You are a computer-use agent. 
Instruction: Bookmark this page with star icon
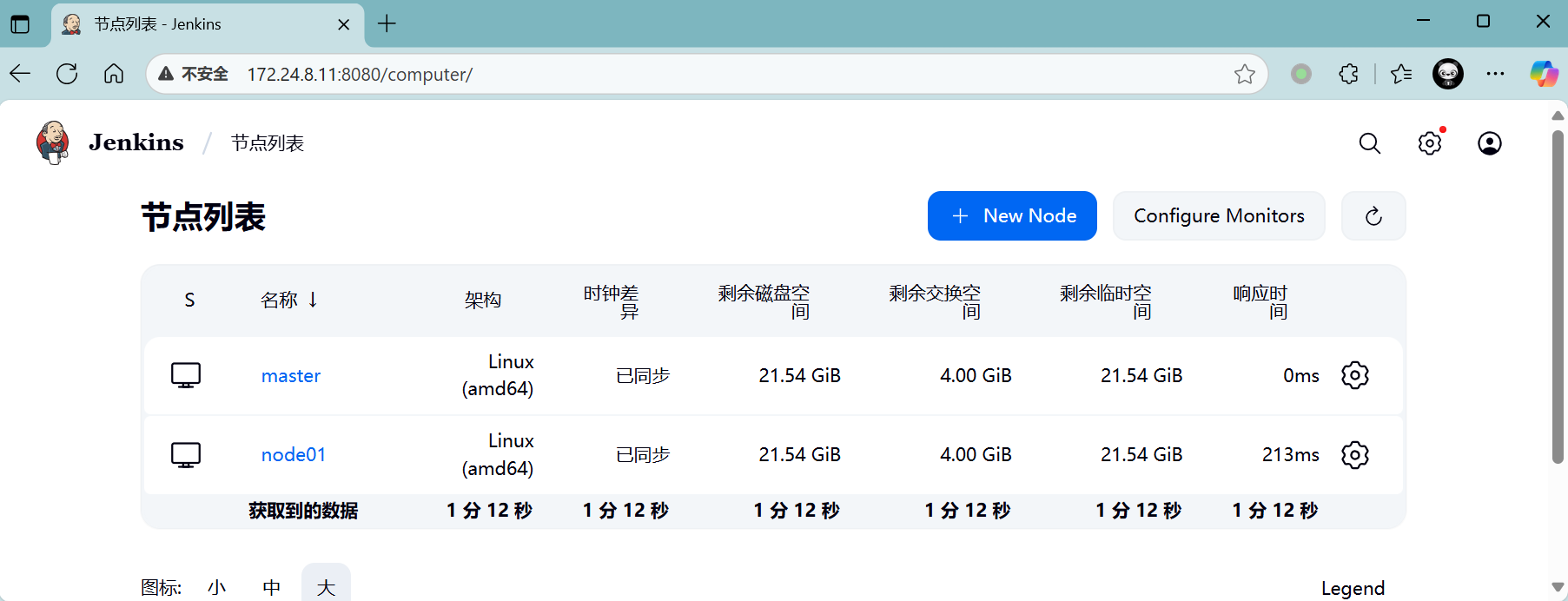click(1244, 75)
